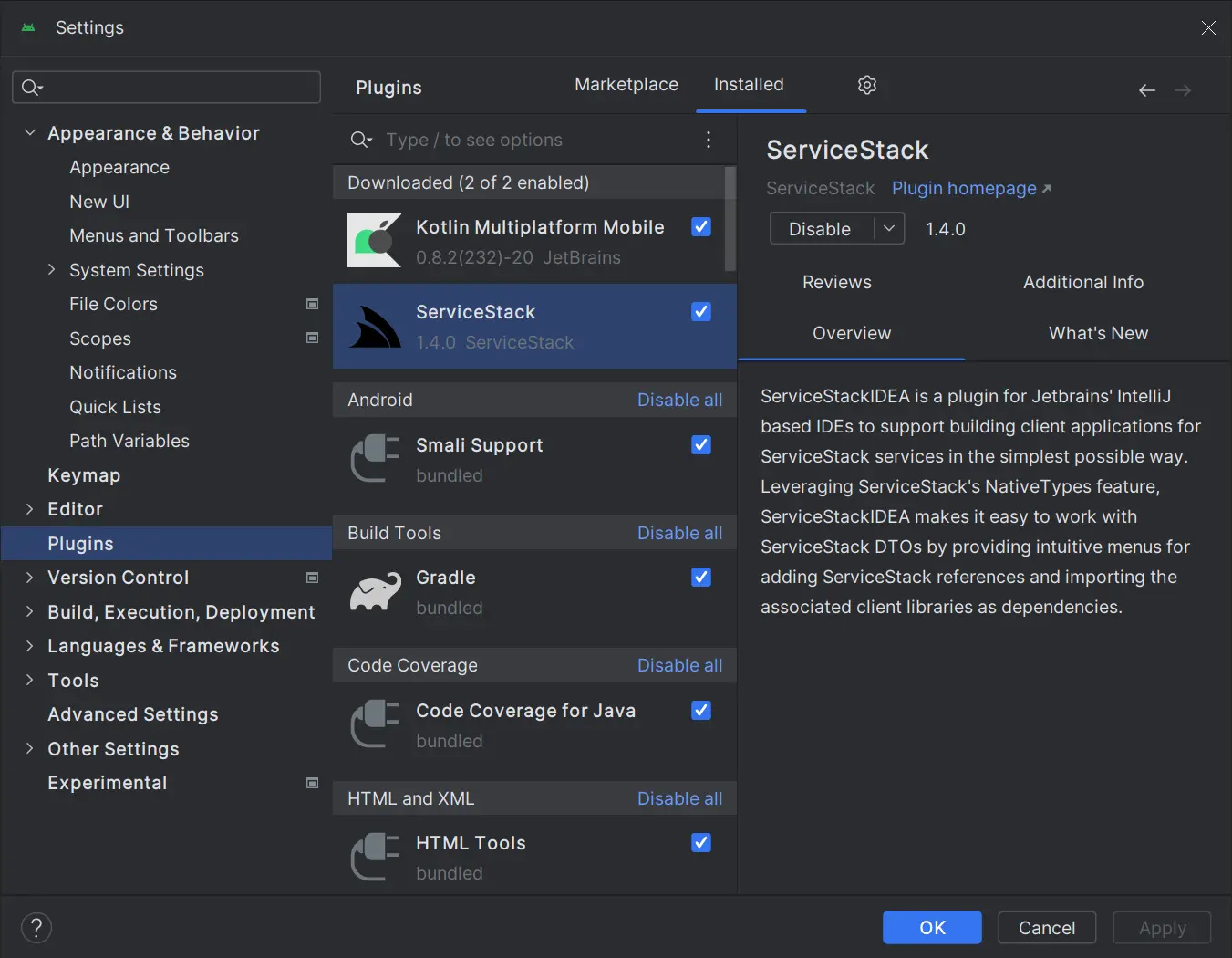Click the plugin list vertical scrollbar
Viewport: 1232px width, 958px height.
click(x=730, y=219)
